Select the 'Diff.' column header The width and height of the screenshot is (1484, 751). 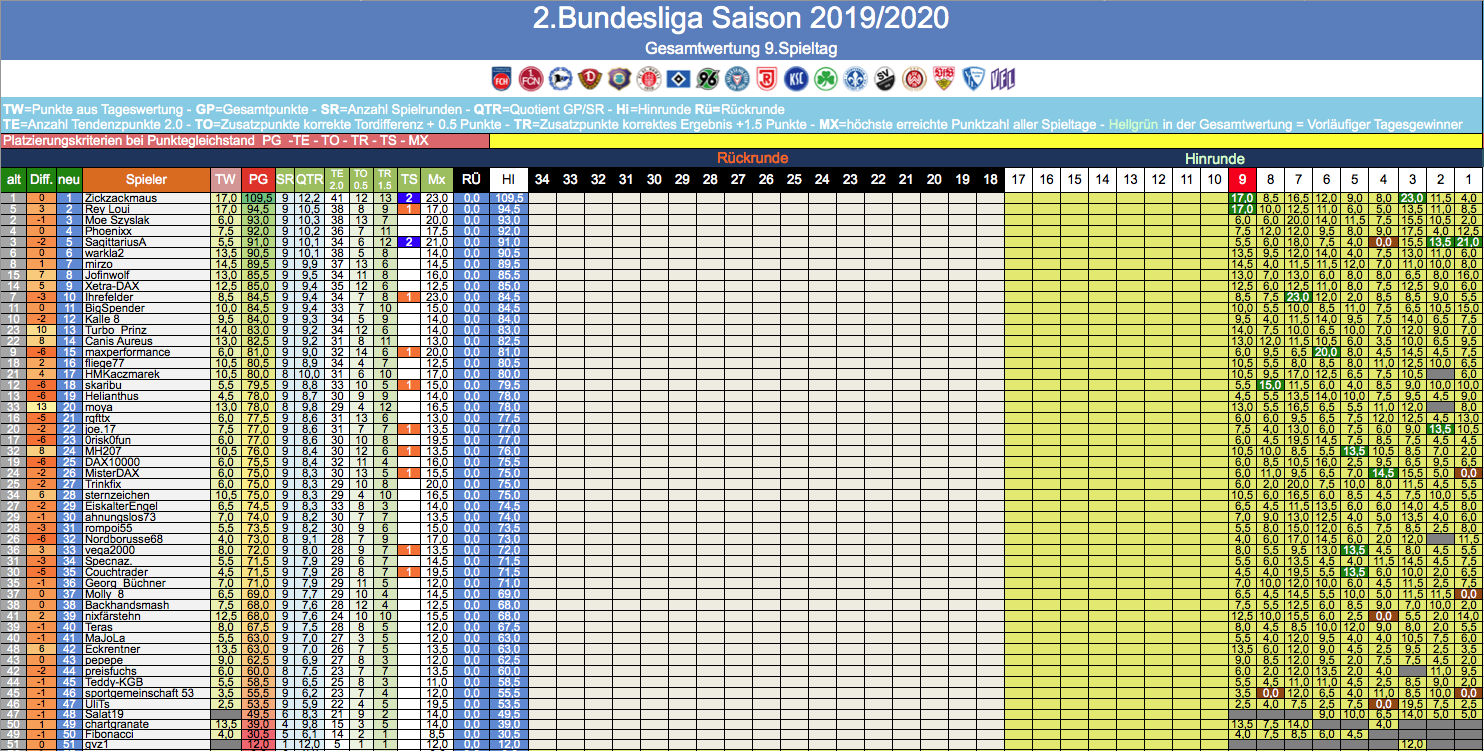41,179
